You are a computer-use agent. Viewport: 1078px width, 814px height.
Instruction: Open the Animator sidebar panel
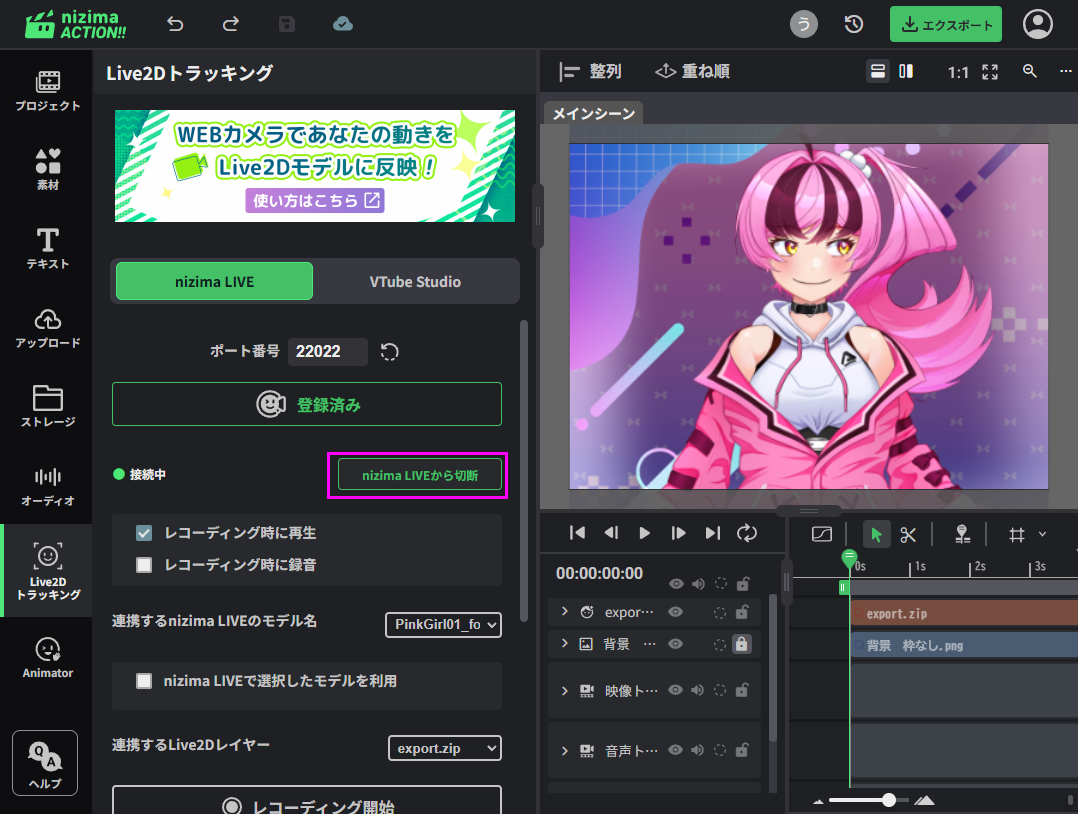point(47,657)
